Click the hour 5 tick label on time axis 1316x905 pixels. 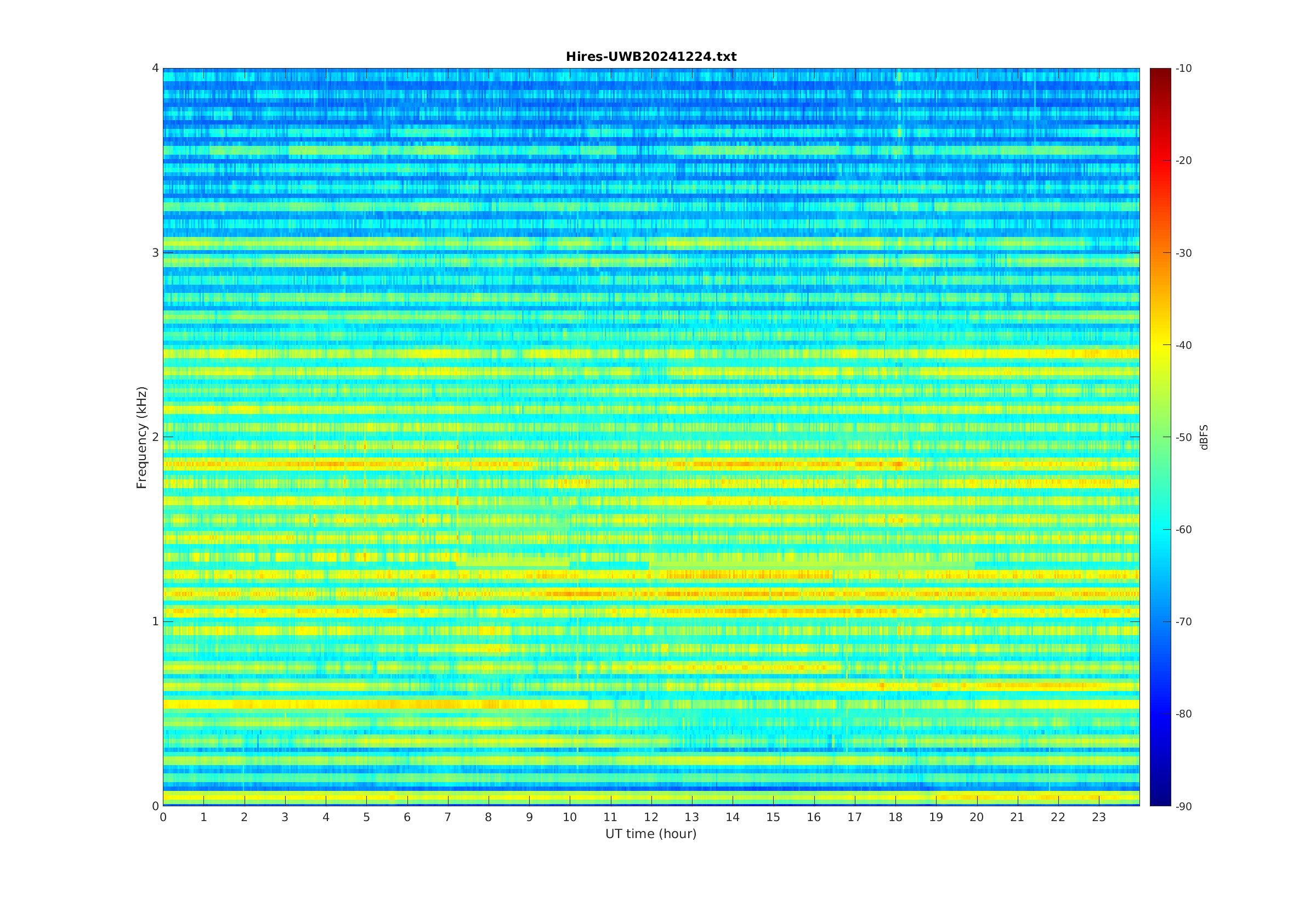[x=367, y=817]
